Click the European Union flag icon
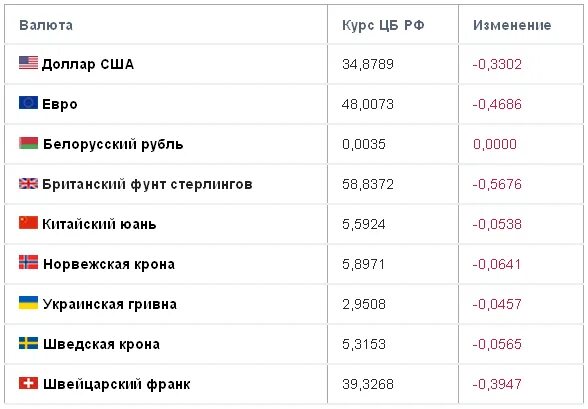 point(28,102)
